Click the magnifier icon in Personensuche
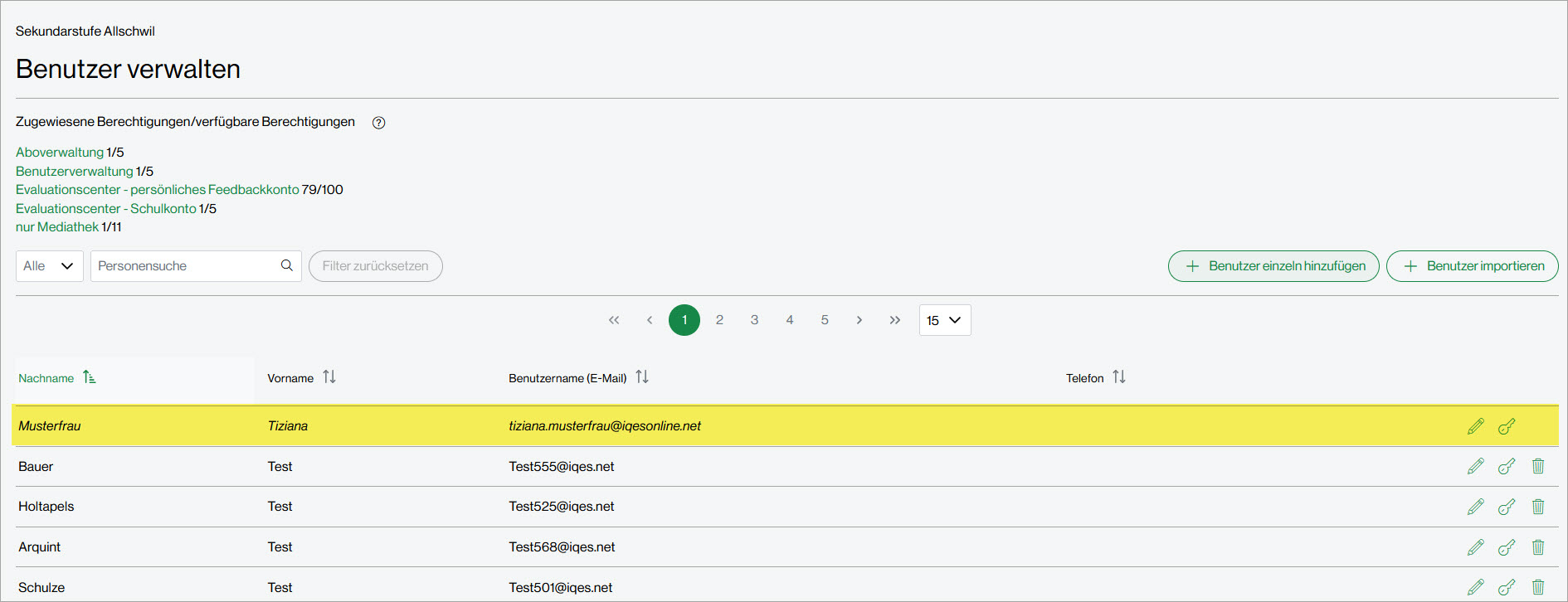Screen dimensions: 1568x602 pyautogui.click(x=286, y=266)
